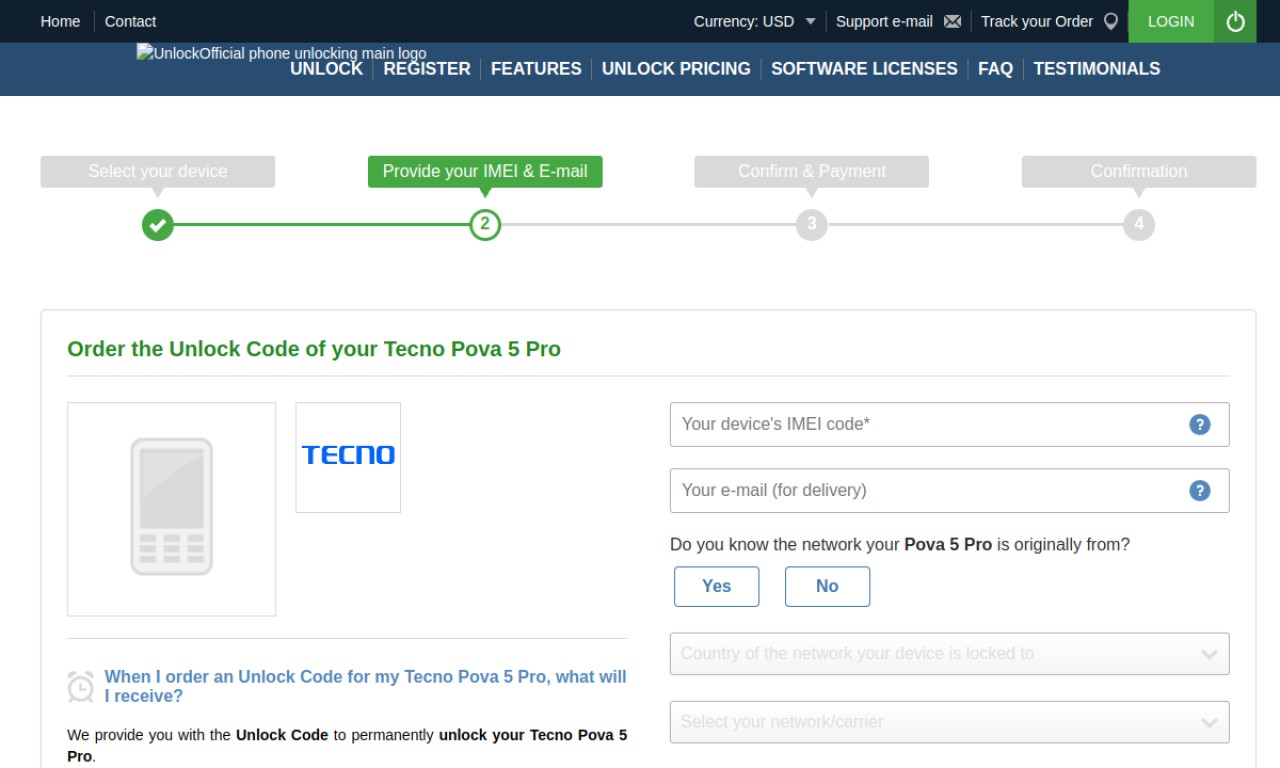
Task: Click step 3 Confirm & Payment marker
Action: pos(811,224)
